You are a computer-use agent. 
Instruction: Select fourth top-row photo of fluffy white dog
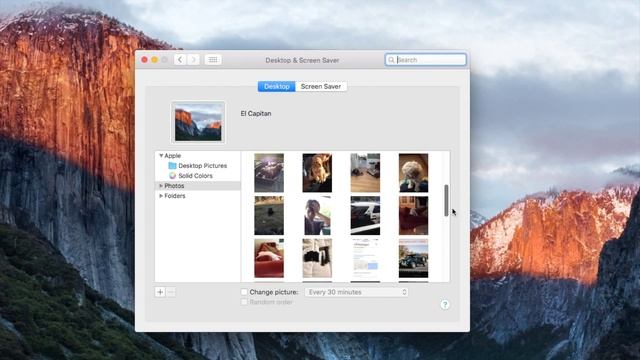[x=413, y=173]
